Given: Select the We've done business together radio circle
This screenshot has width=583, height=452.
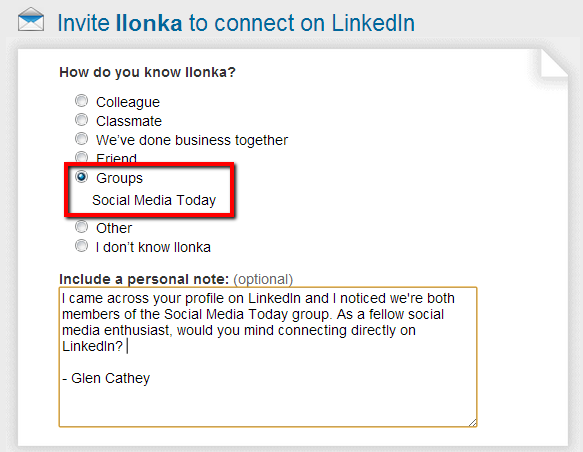Looking at the screenshot, I should click(x=81, y=139).
